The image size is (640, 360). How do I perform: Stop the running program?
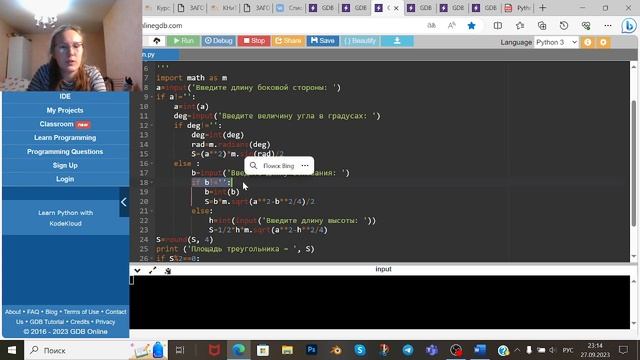pyautogui.click(x=254, y=41)
